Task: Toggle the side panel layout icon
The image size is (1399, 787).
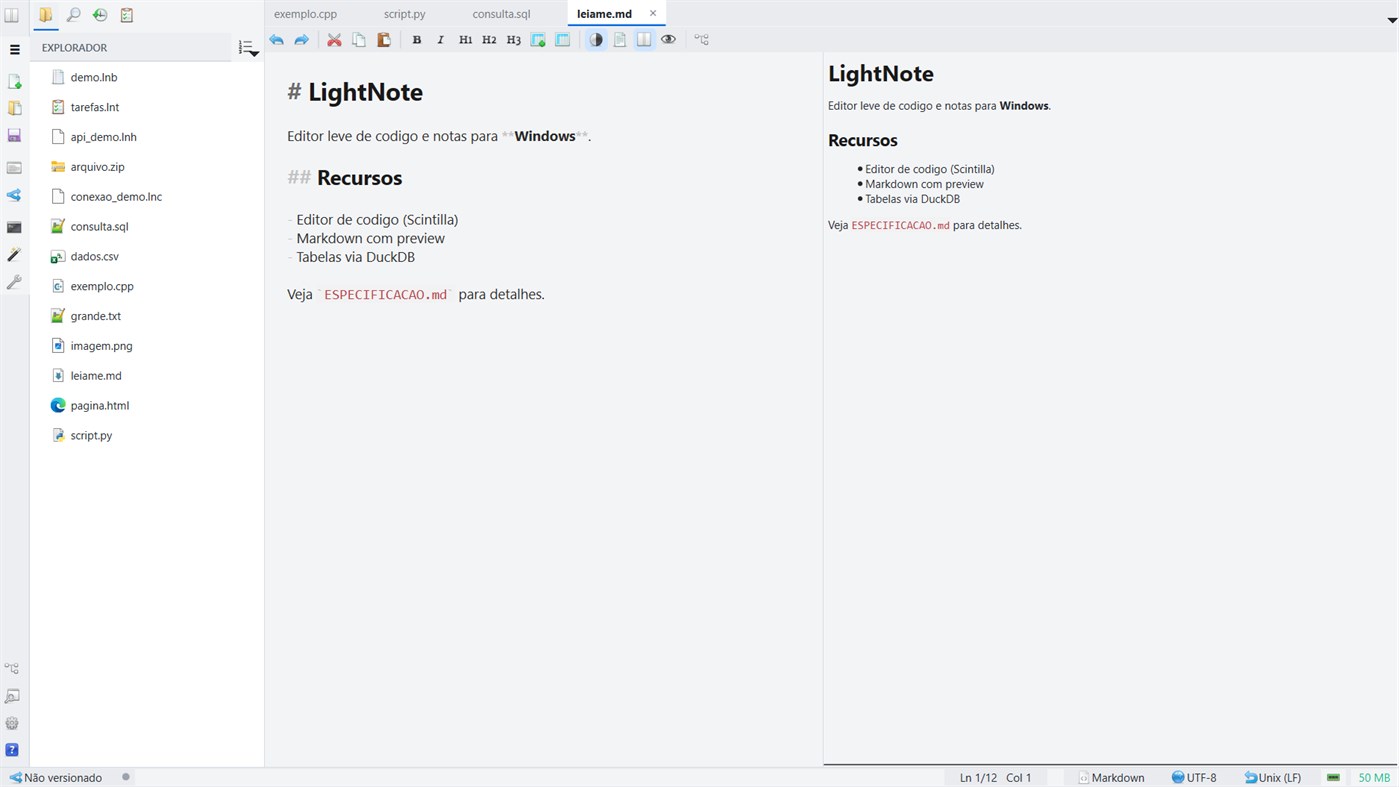Action: pos(12,15)
